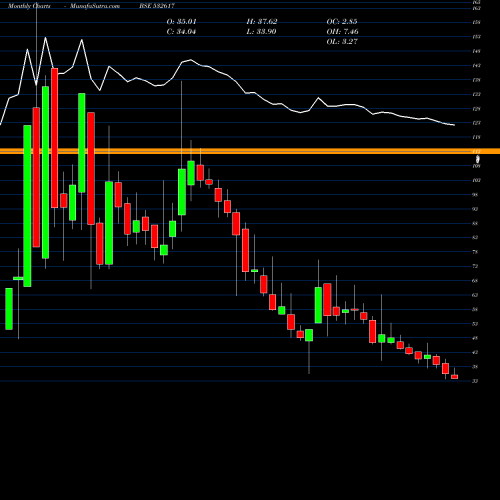Click the '53' price axis label
Viewport: 500px width, 500px height.
click(475, 324)
